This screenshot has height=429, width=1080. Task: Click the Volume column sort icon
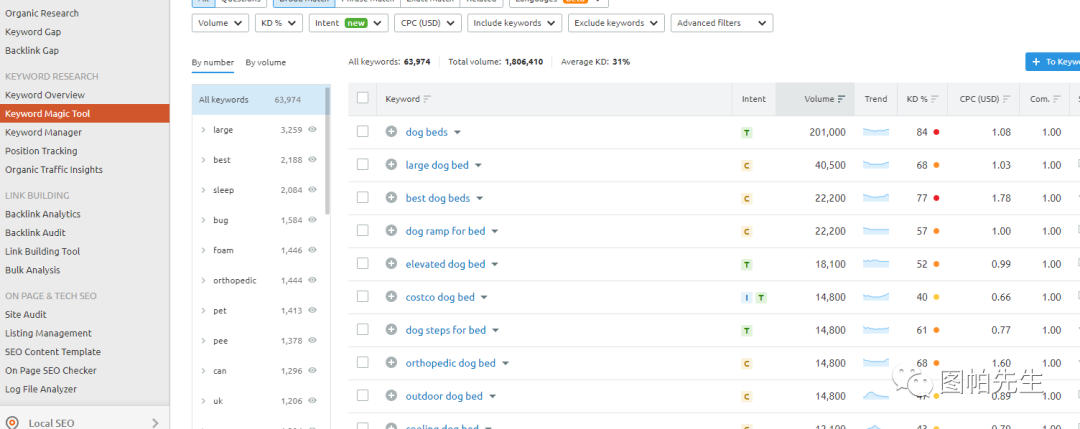pyautogui.click(x=841, y=99)
